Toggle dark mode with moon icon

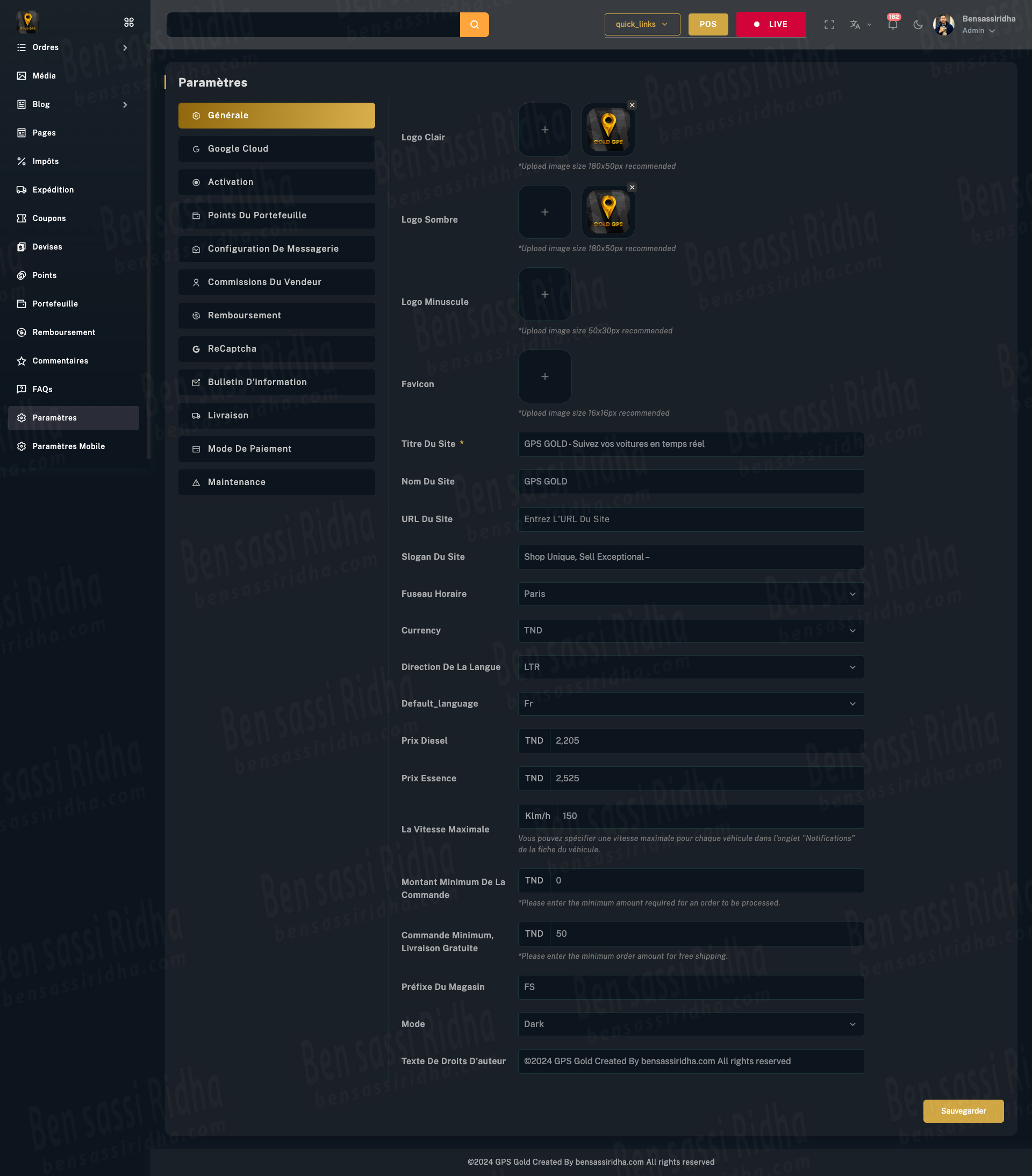[x=918, y=25]
